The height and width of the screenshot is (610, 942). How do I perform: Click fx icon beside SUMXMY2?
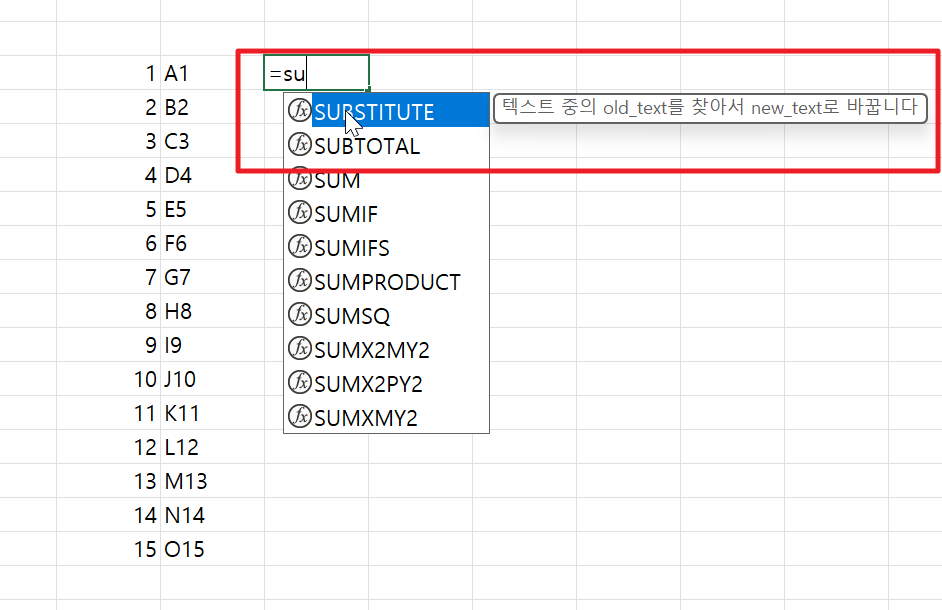click(299, 416)
